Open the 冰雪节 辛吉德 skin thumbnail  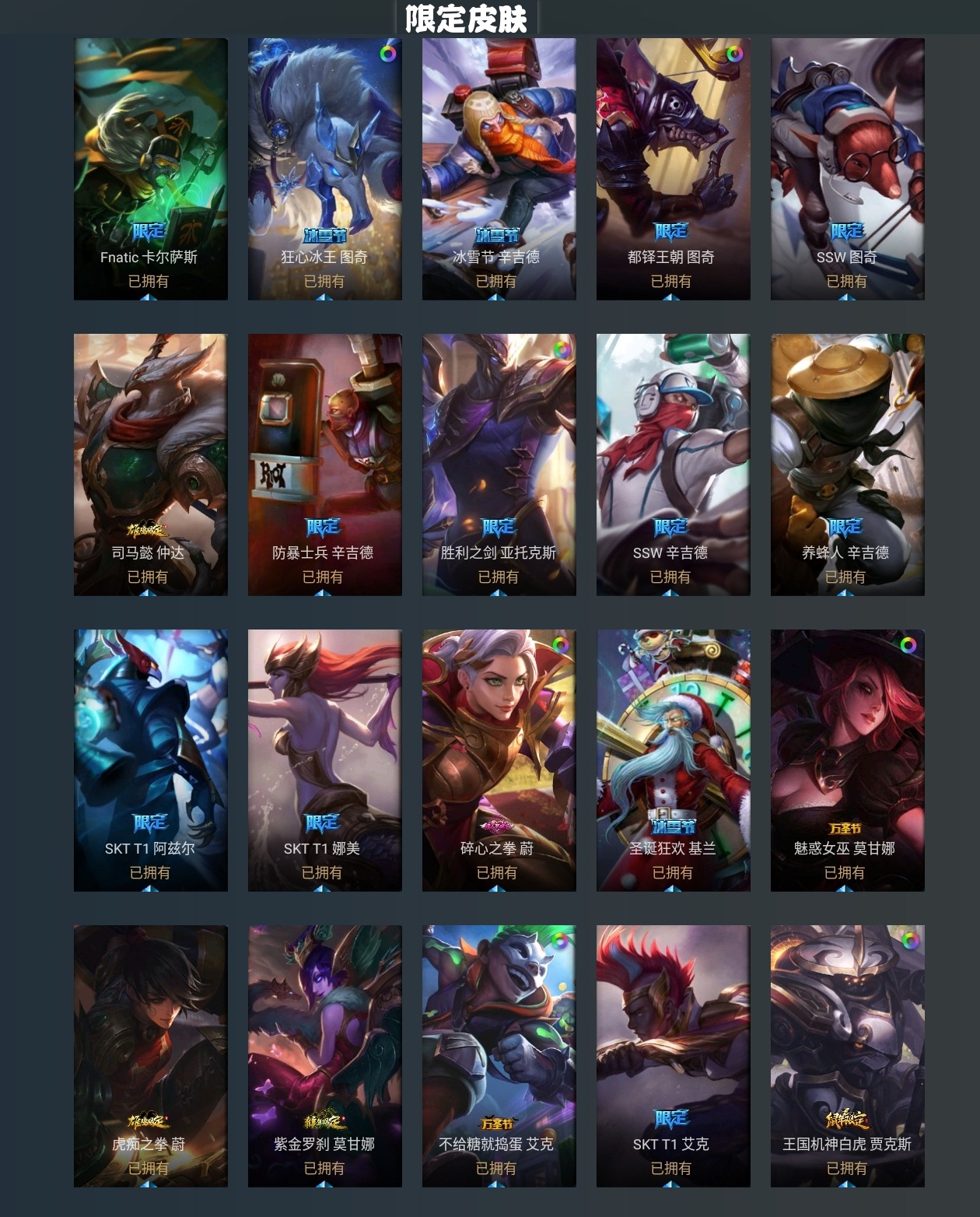click(x=499, y=169)
